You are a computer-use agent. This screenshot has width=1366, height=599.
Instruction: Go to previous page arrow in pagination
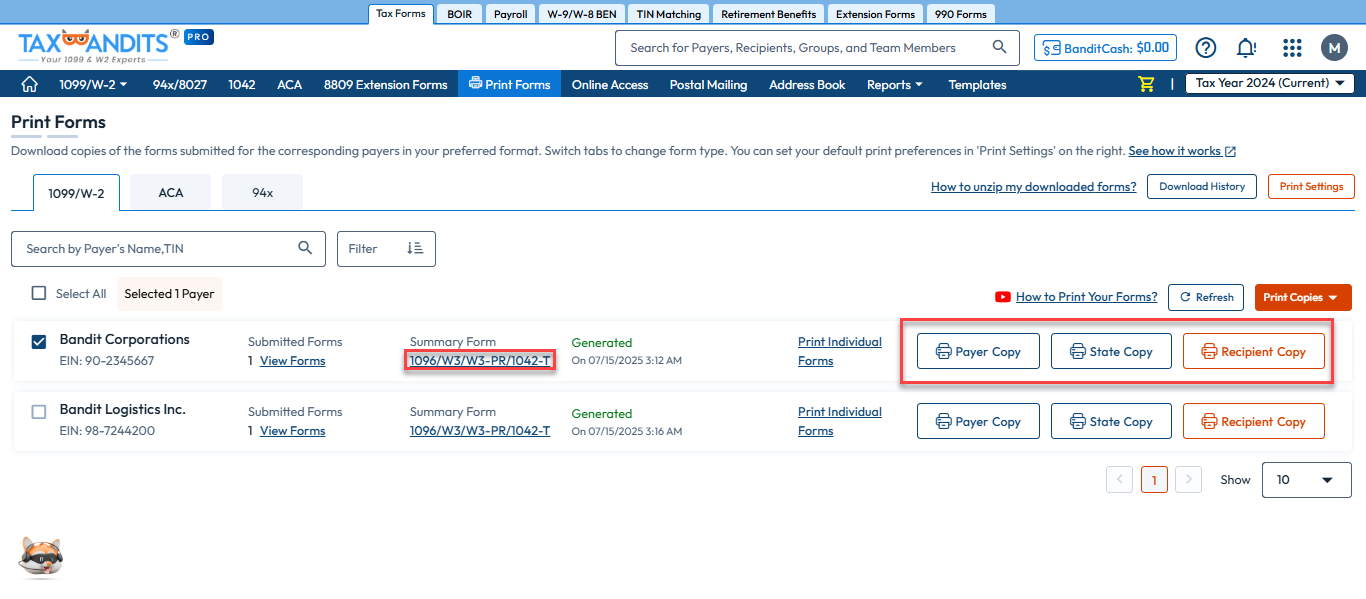(x=1120, y=480)
